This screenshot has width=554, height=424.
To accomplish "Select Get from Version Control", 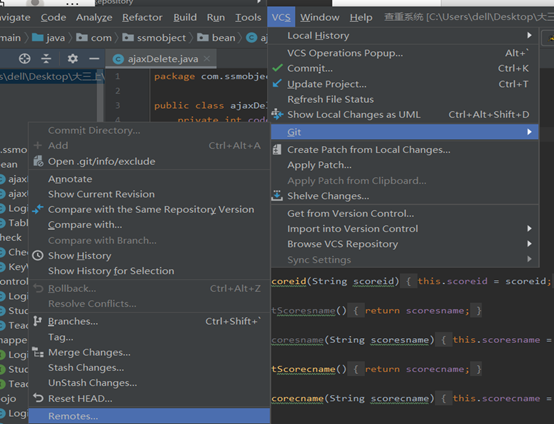I will pos(404,213).
